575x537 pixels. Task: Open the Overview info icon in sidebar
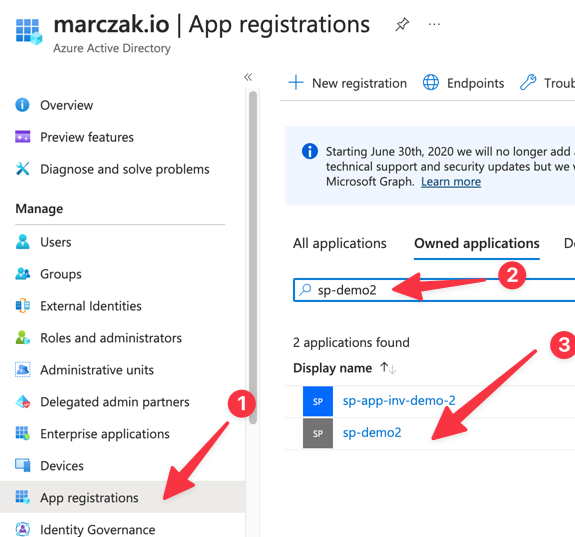[x=22, y=105]
